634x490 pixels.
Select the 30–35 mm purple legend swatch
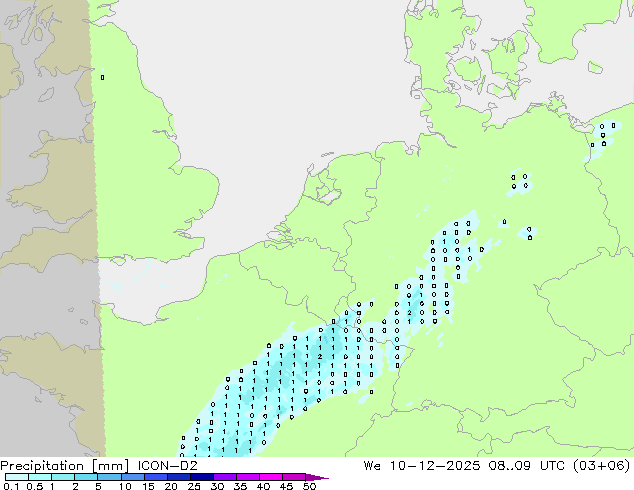point(224,477)
